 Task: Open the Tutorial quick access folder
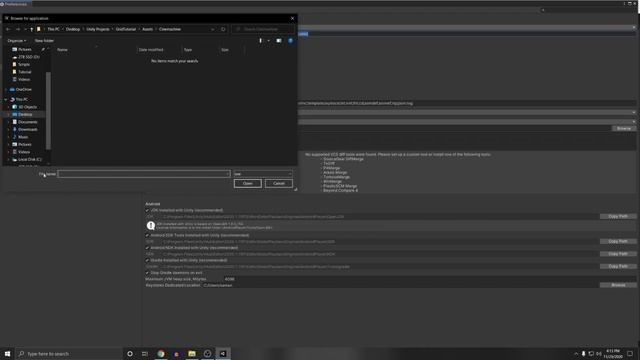coord(24,72)
